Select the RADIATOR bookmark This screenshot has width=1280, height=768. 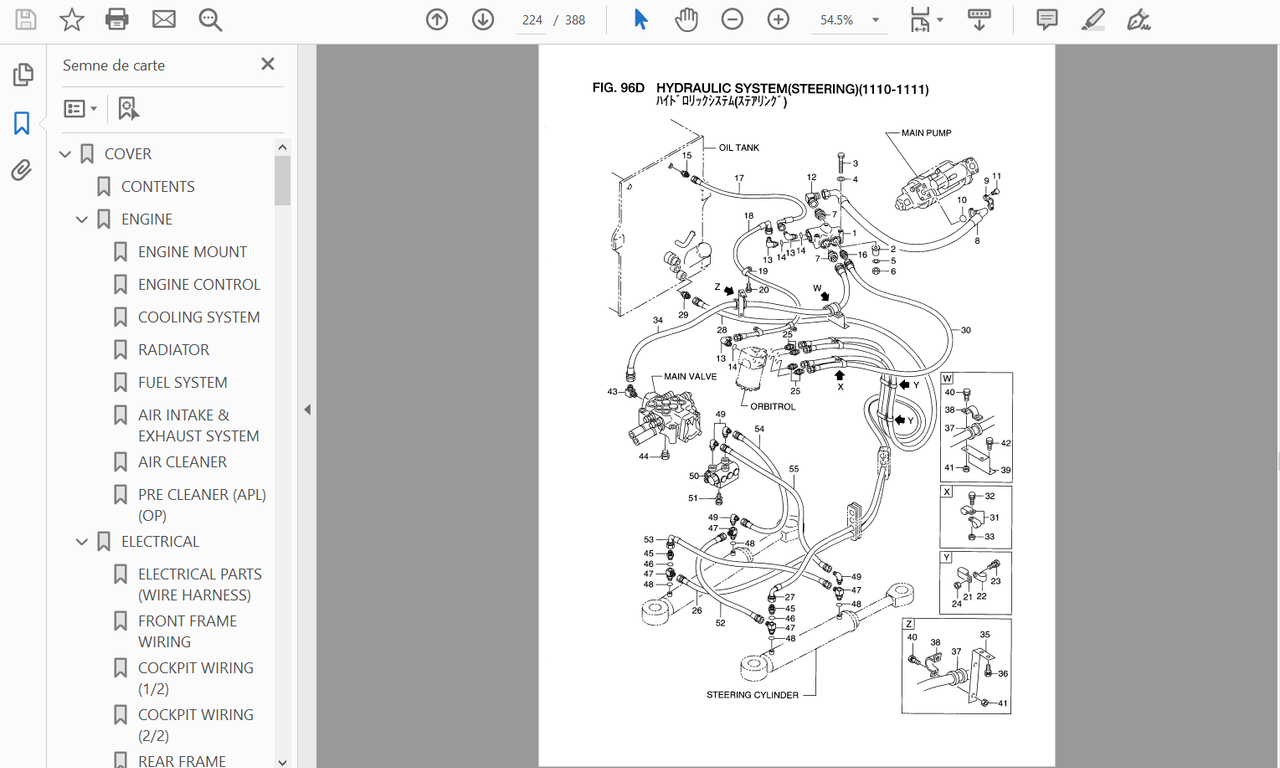[174, 349]
